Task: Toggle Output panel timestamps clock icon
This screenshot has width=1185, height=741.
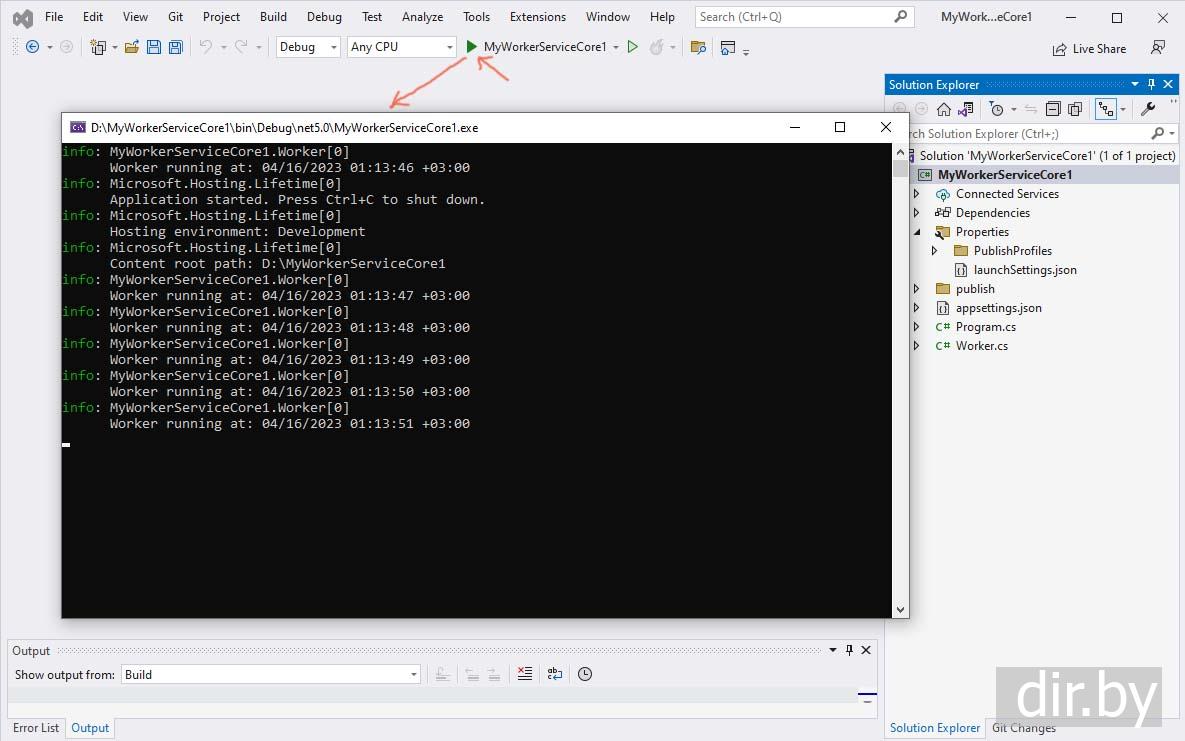Action: 585,674
